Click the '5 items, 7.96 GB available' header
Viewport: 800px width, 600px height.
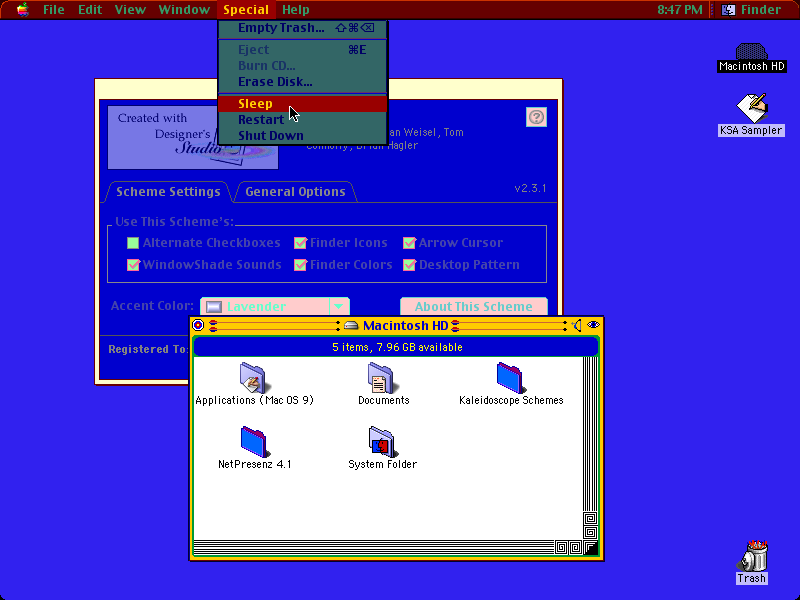coord(397,347)
